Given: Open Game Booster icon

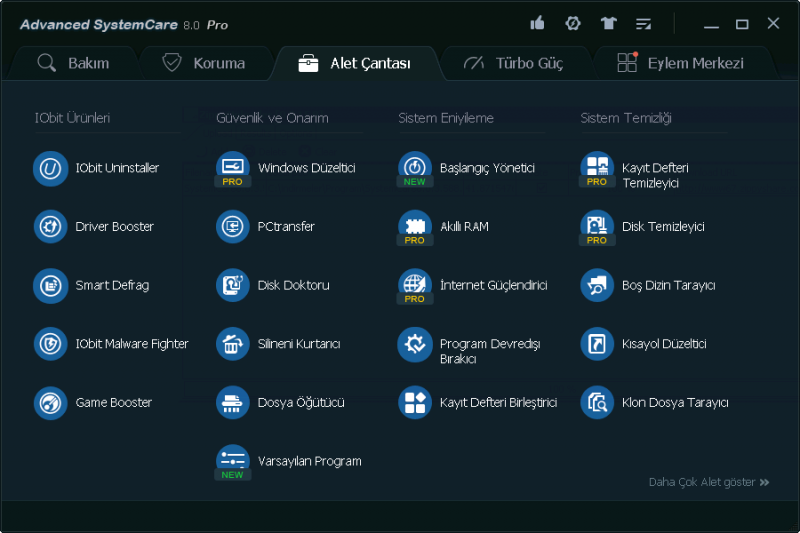Looking at the screenshot, I should [51, 403].
